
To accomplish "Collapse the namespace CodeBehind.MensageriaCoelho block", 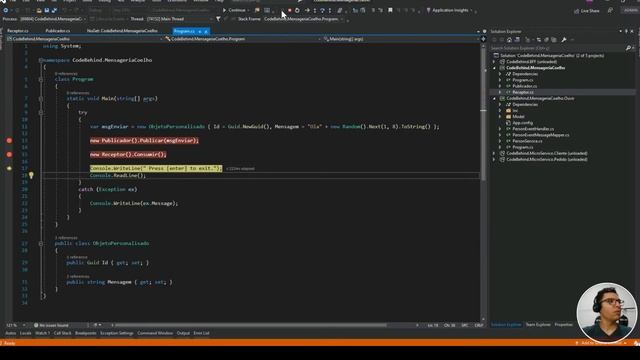I will 40,60.
